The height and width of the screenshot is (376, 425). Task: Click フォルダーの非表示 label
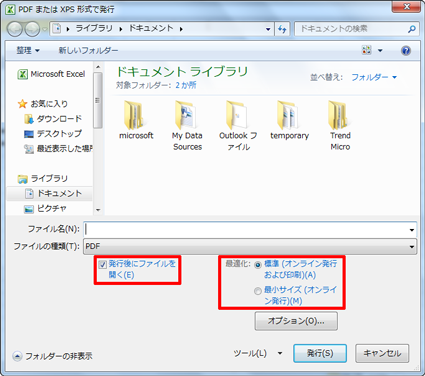coord(59,356)
